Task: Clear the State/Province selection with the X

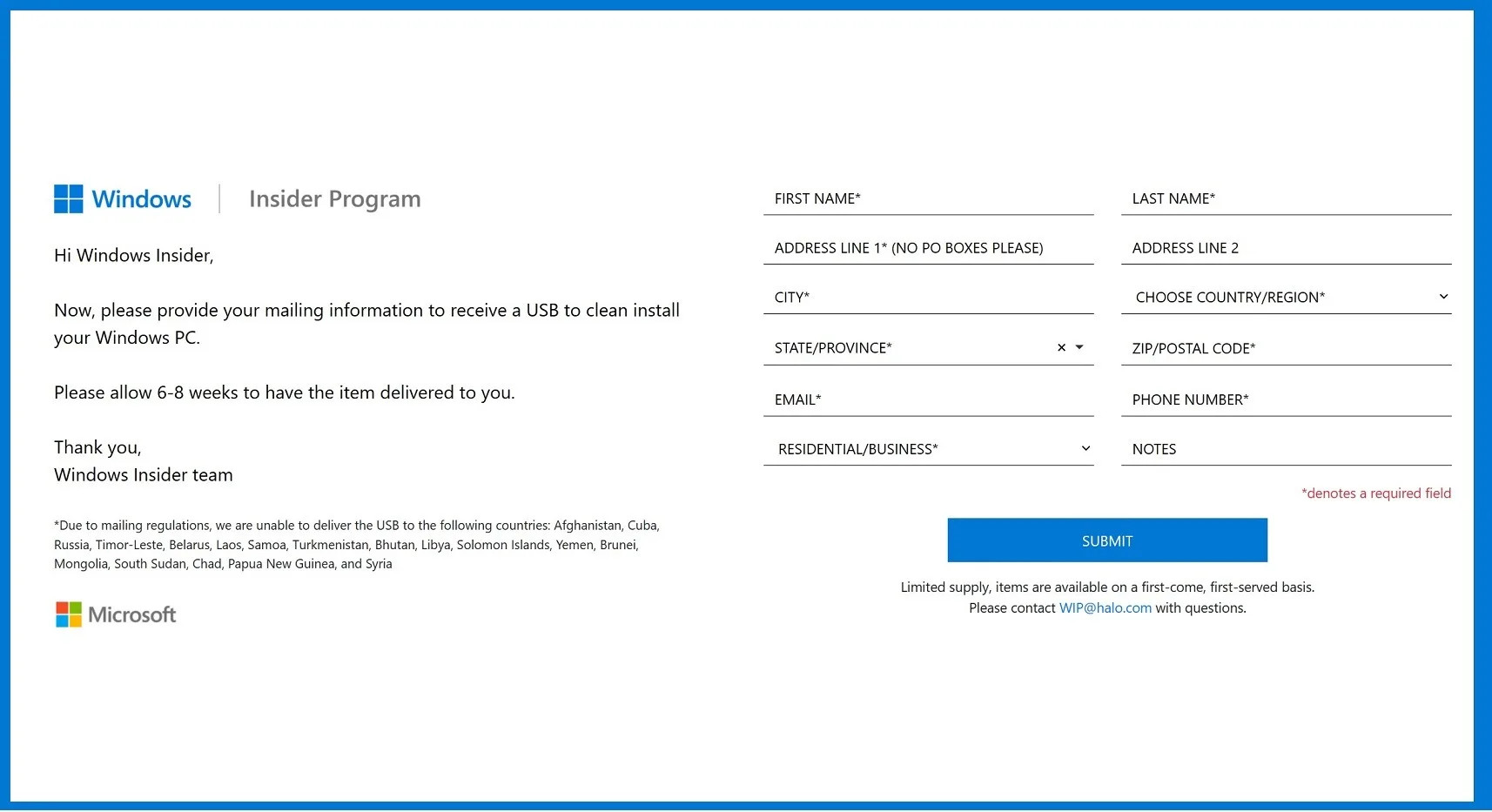Action: [1061, 348]
